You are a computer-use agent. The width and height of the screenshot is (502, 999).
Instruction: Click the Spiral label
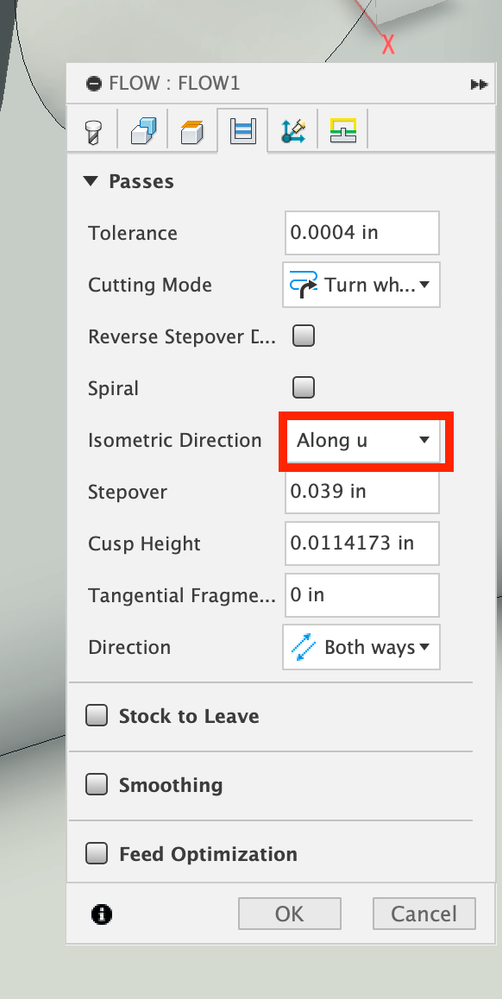click(113, 389)
